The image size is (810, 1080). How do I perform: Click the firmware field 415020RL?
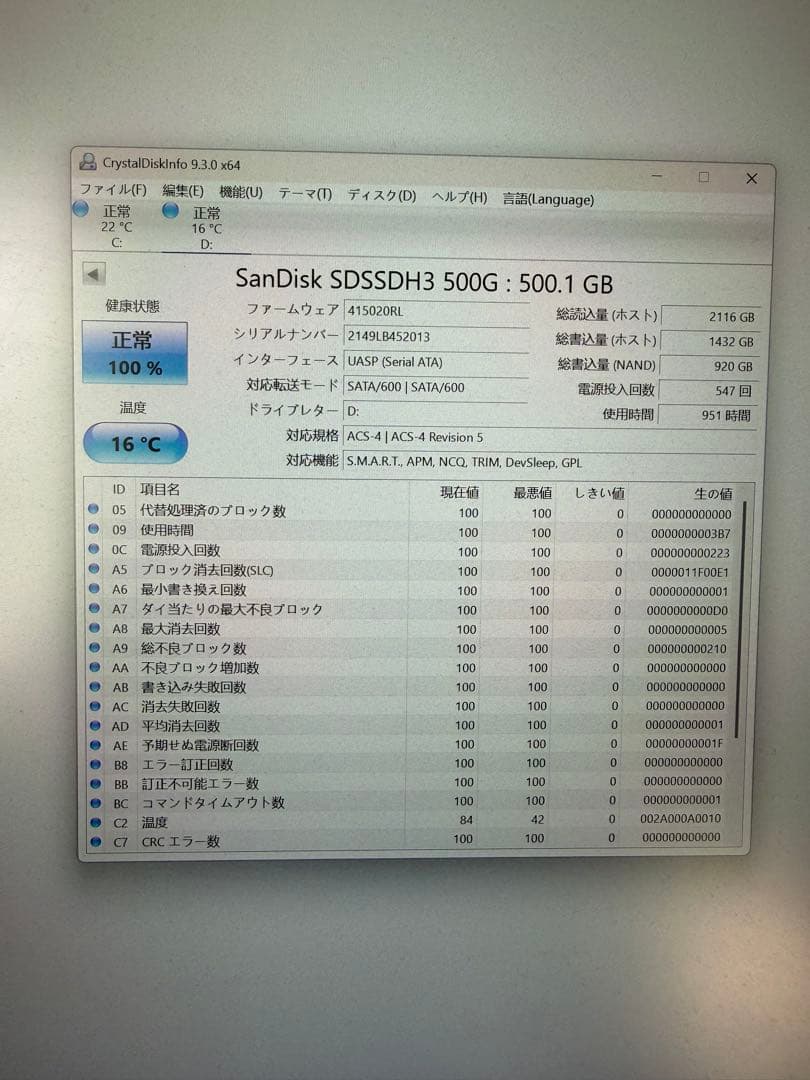click(436, 311)
